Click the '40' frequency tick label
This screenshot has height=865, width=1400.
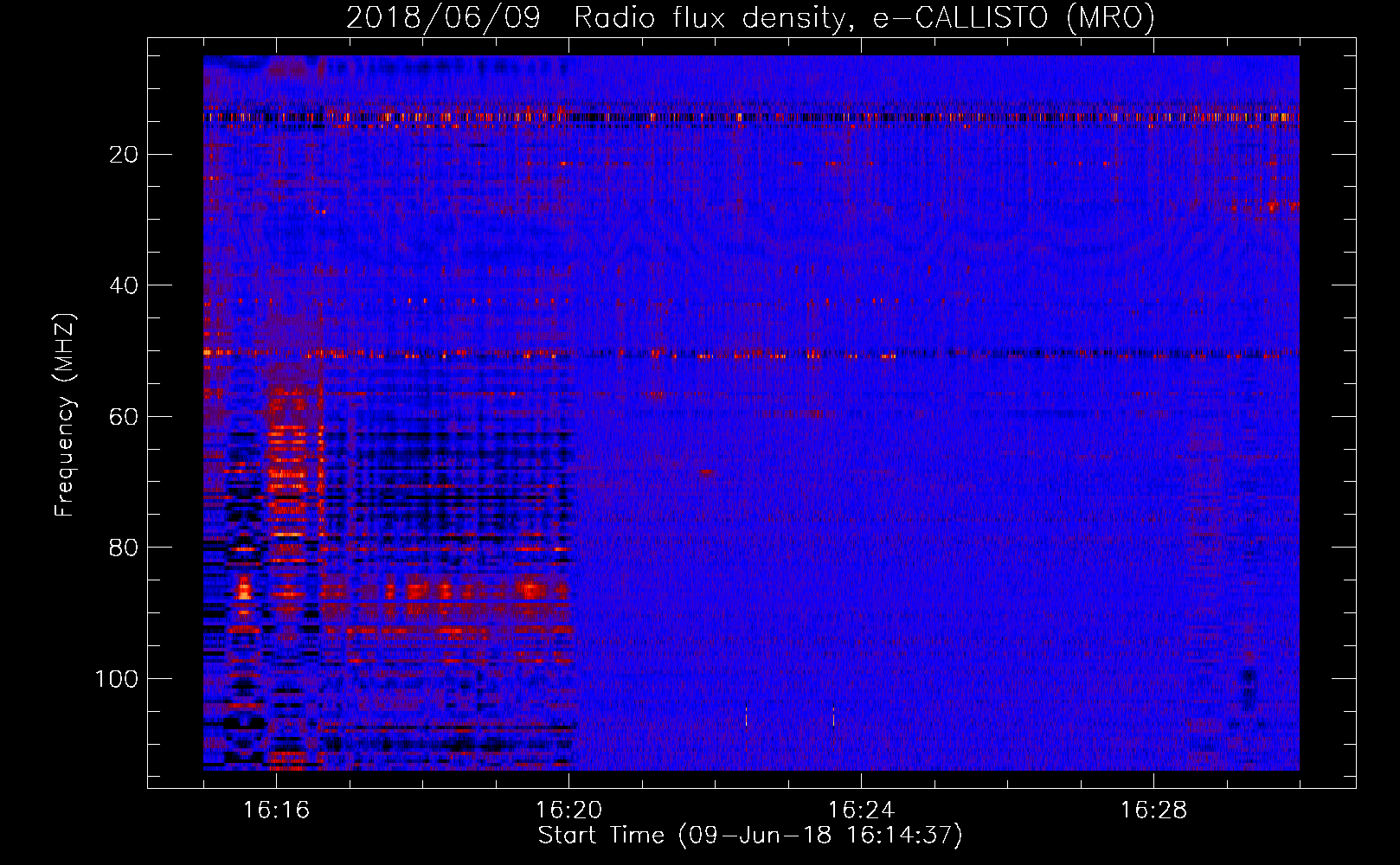[125, 285]
